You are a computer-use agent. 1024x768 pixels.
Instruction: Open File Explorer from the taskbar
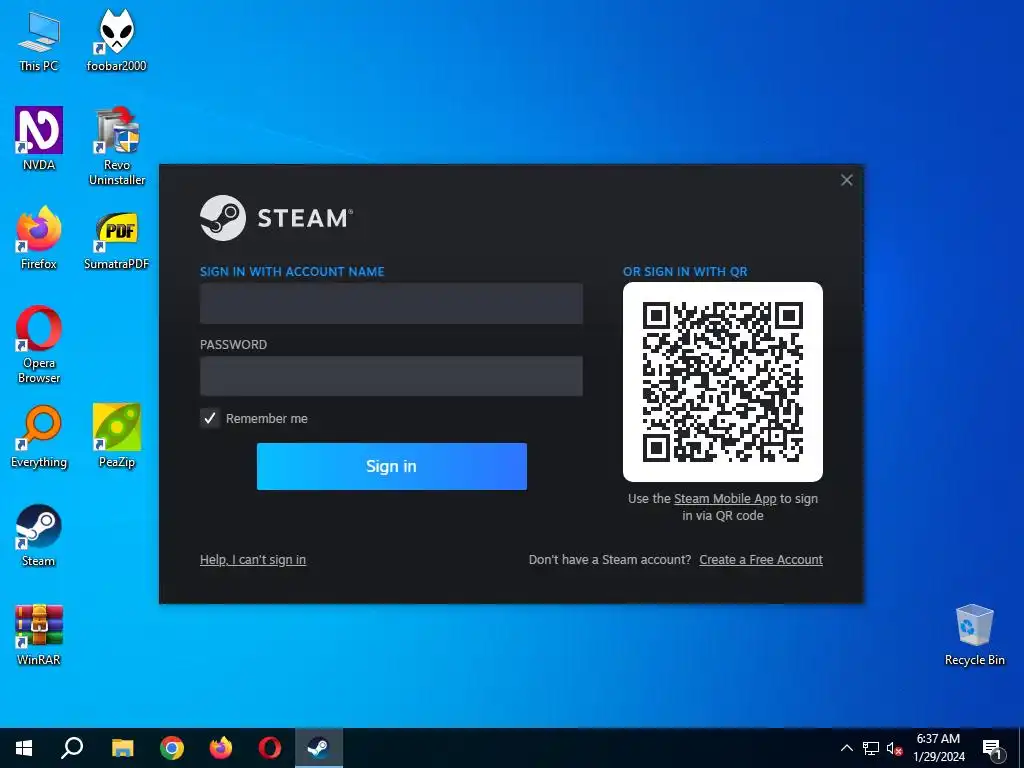(122, 748)
